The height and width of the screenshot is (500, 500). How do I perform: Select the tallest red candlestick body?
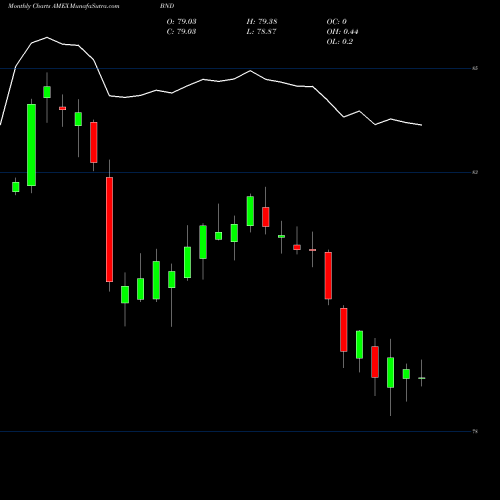click(109, 229)
